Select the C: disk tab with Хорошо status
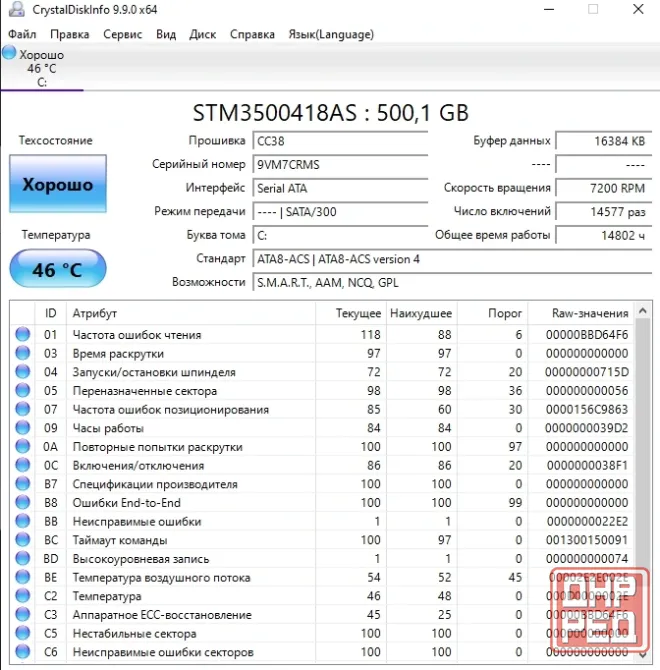The image size is (660, 670). 41,68
